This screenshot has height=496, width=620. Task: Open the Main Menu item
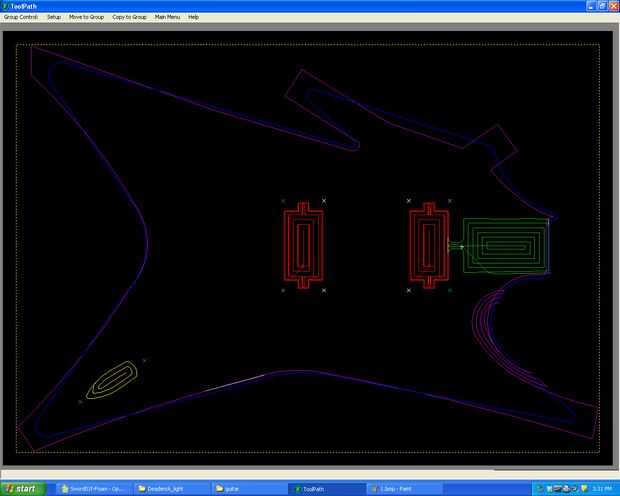click(x=167, y=17)
